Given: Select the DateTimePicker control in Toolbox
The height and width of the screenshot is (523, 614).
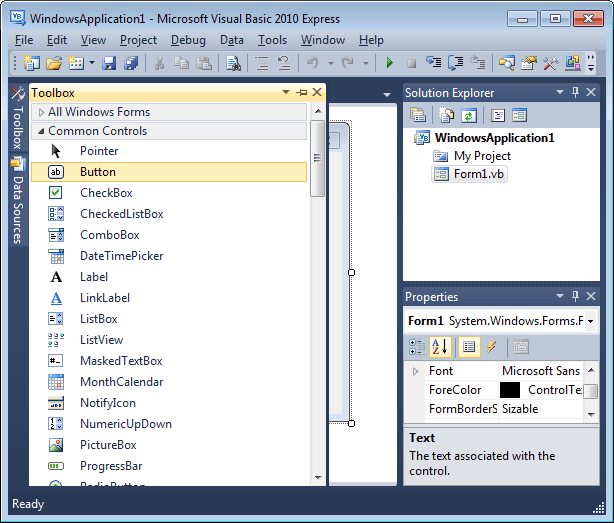Looking at the screenshot, I should pyautogui.click(x=169, y=256).
